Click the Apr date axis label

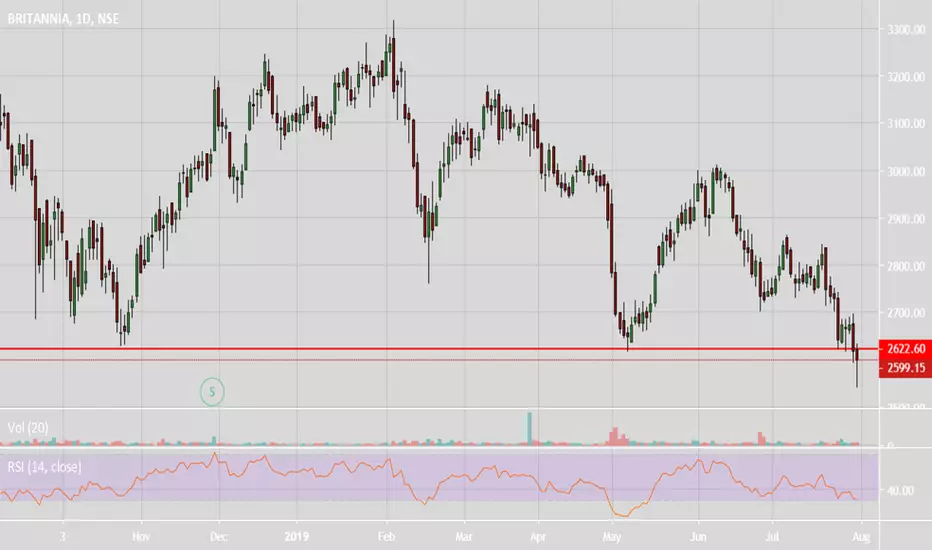pyautogui.click(x=538, y=537)
